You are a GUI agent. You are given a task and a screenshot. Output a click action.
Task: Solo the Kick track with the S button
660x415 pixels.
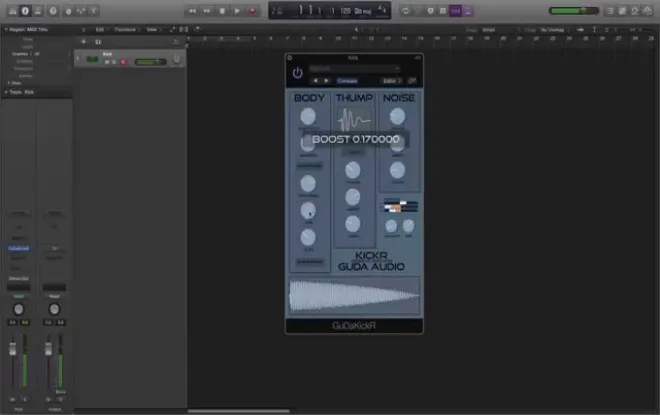click(114, 62)
